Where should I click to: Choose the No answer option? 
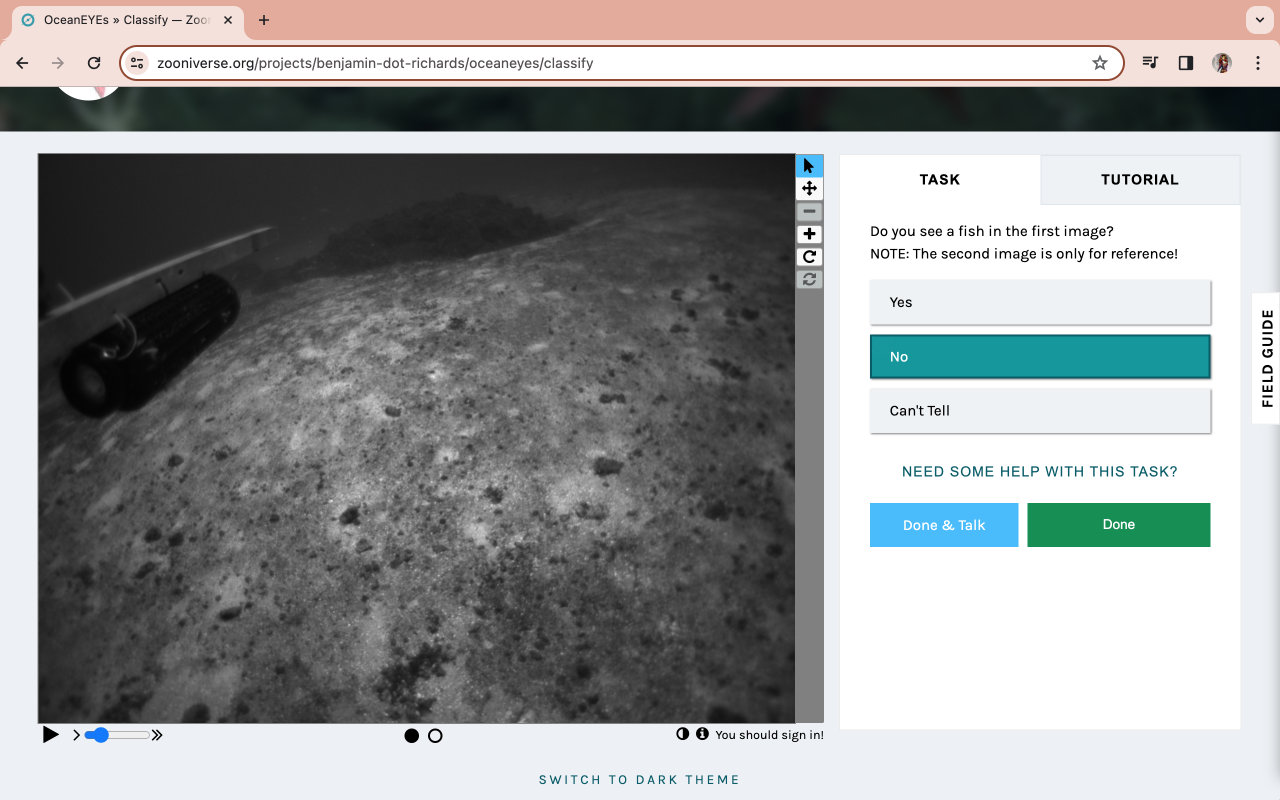click(1040, 357)
